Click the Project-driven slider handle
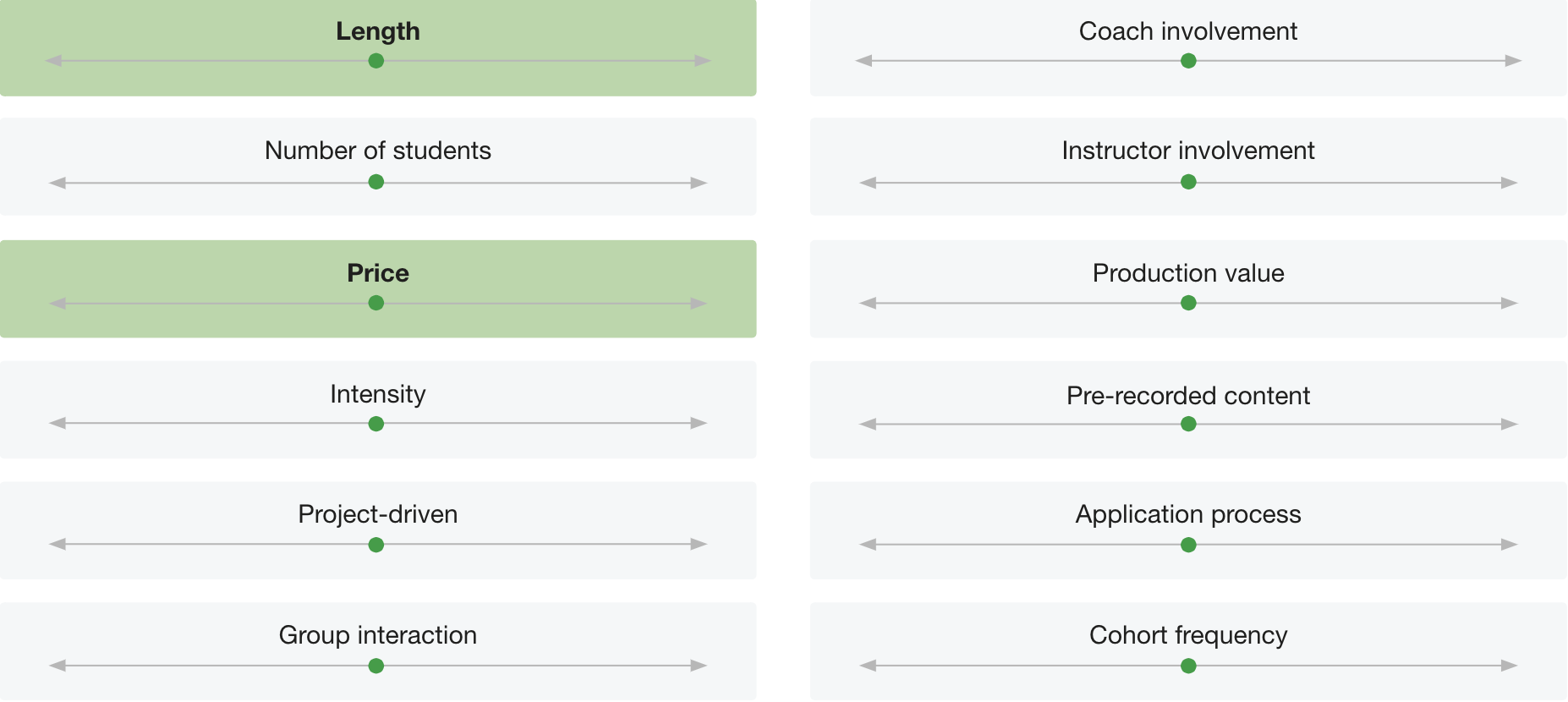 point(376,545)
